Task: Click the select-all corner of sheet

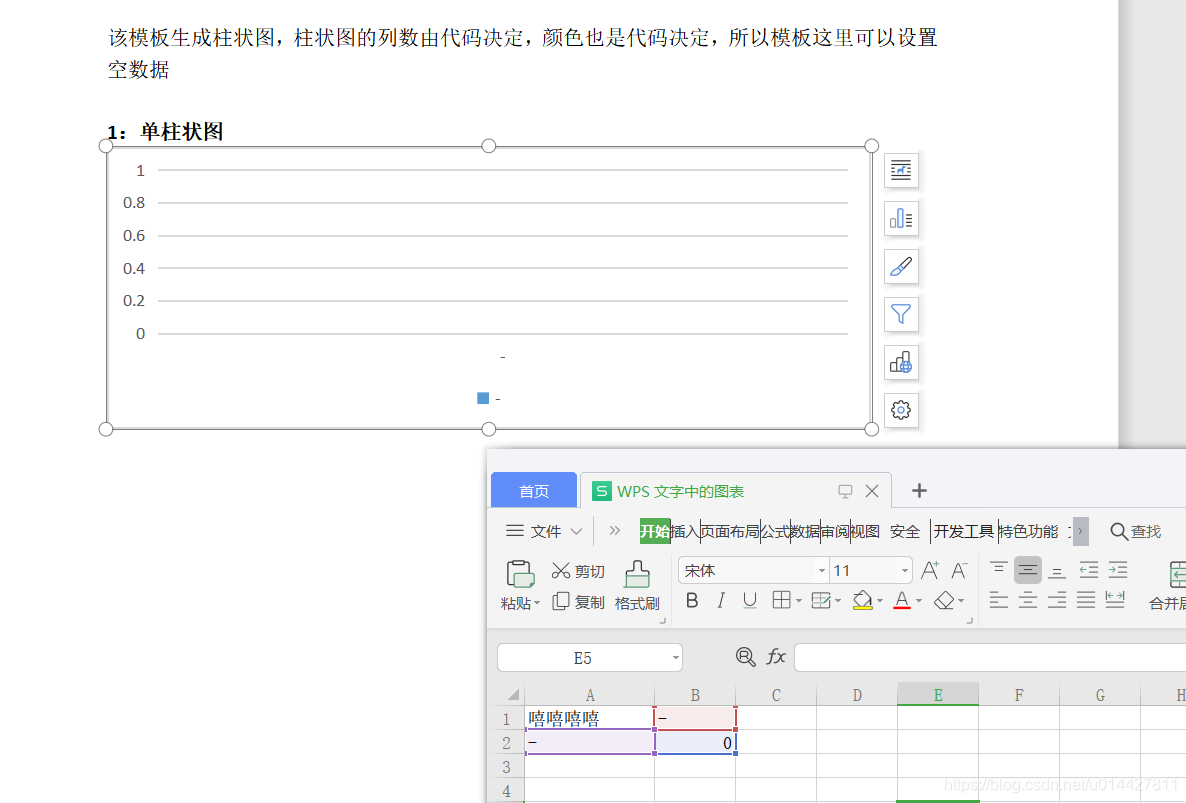Action: coord(513,695)
